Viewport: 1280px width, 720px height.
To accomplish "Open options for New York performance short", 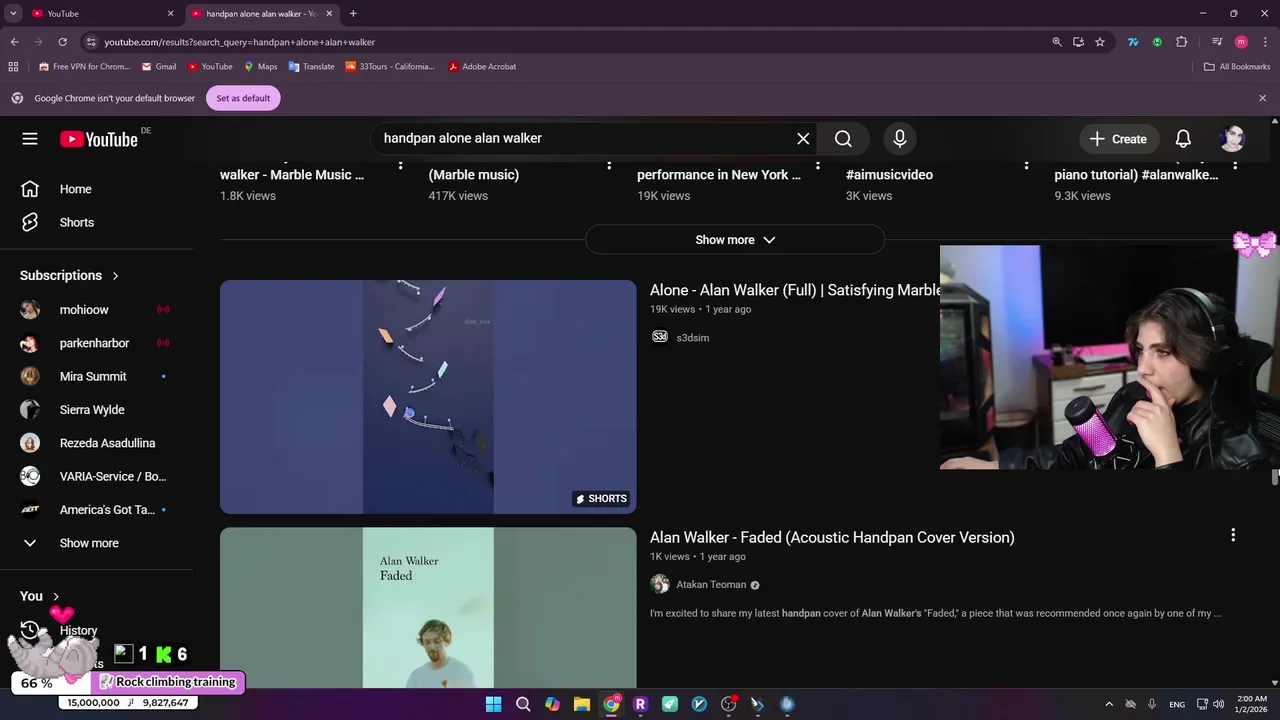I will click(x=818, y=164).
